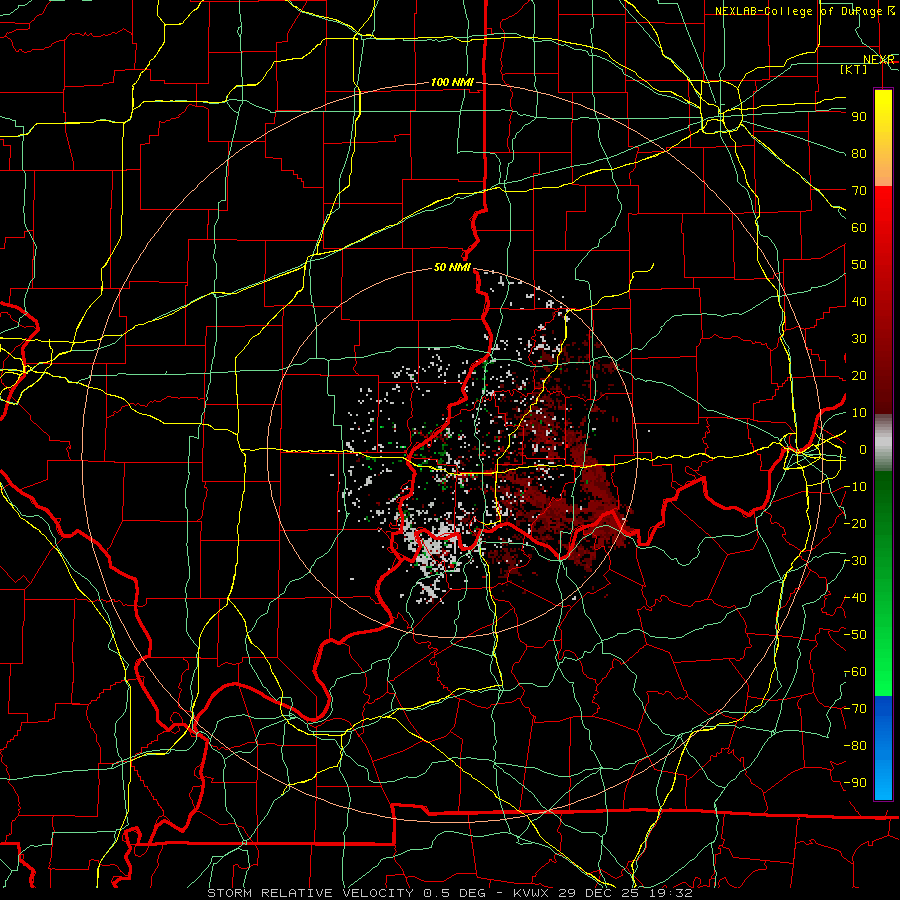Select the 20 value on velocity scale
The image size is (900, 900).
tap(859, 375)
